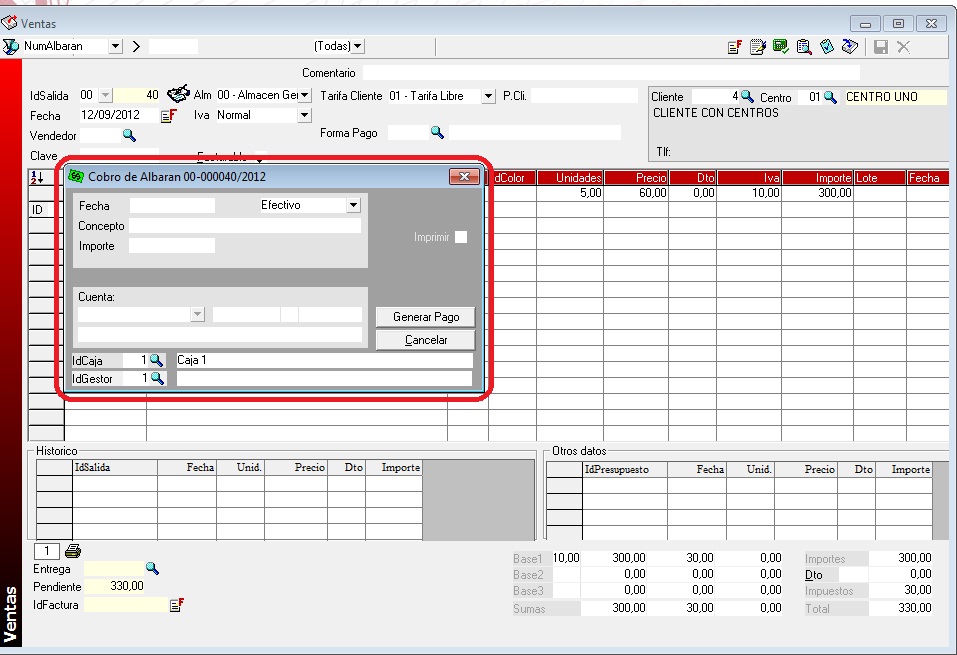This screenshot has width=957, height=655.
Task: Click the copies count box showing 1
Action: point(46,551)
